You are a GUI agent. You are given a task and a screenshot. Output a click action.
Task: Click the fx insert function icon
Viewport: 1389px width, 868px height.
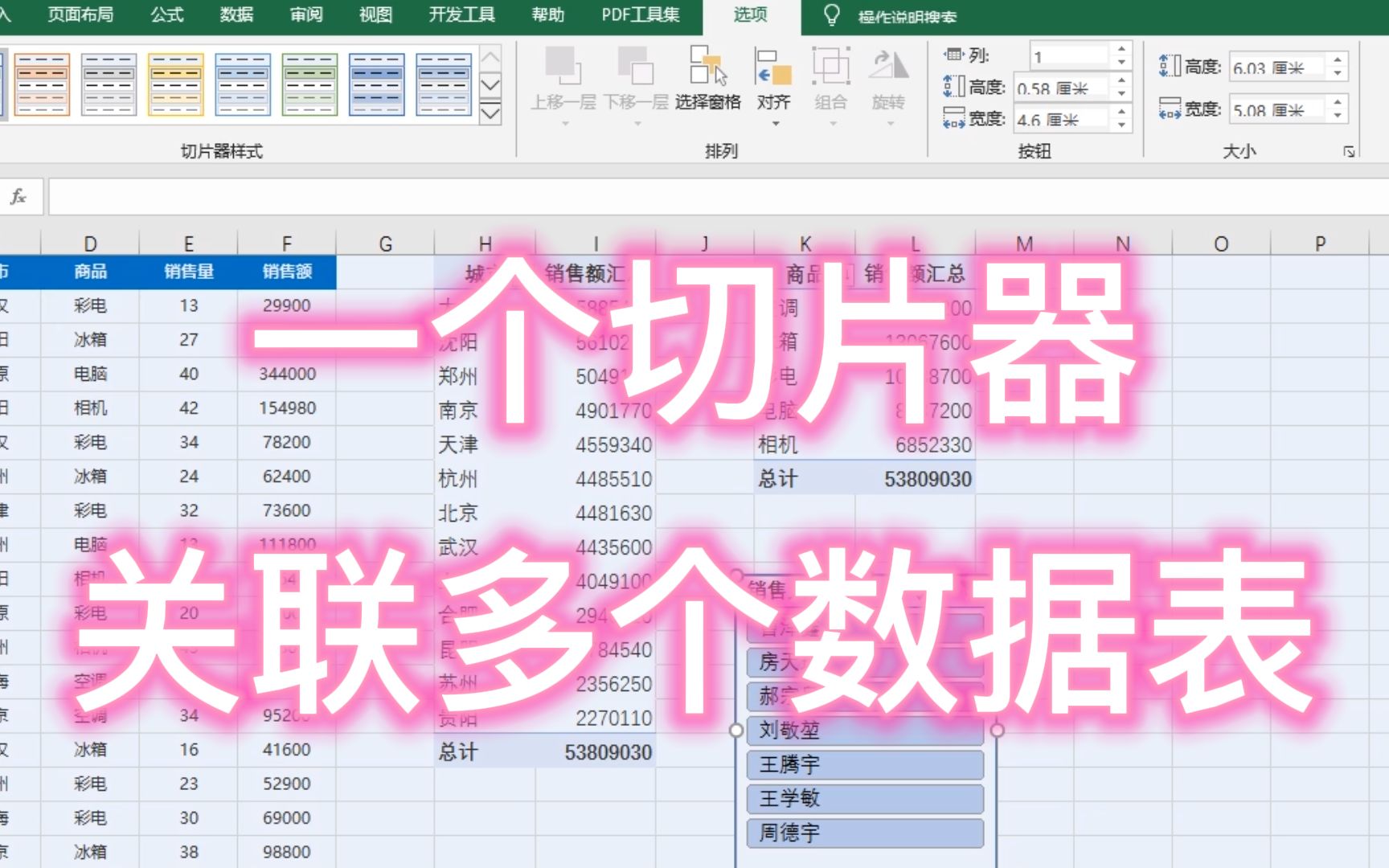(18, 195)
